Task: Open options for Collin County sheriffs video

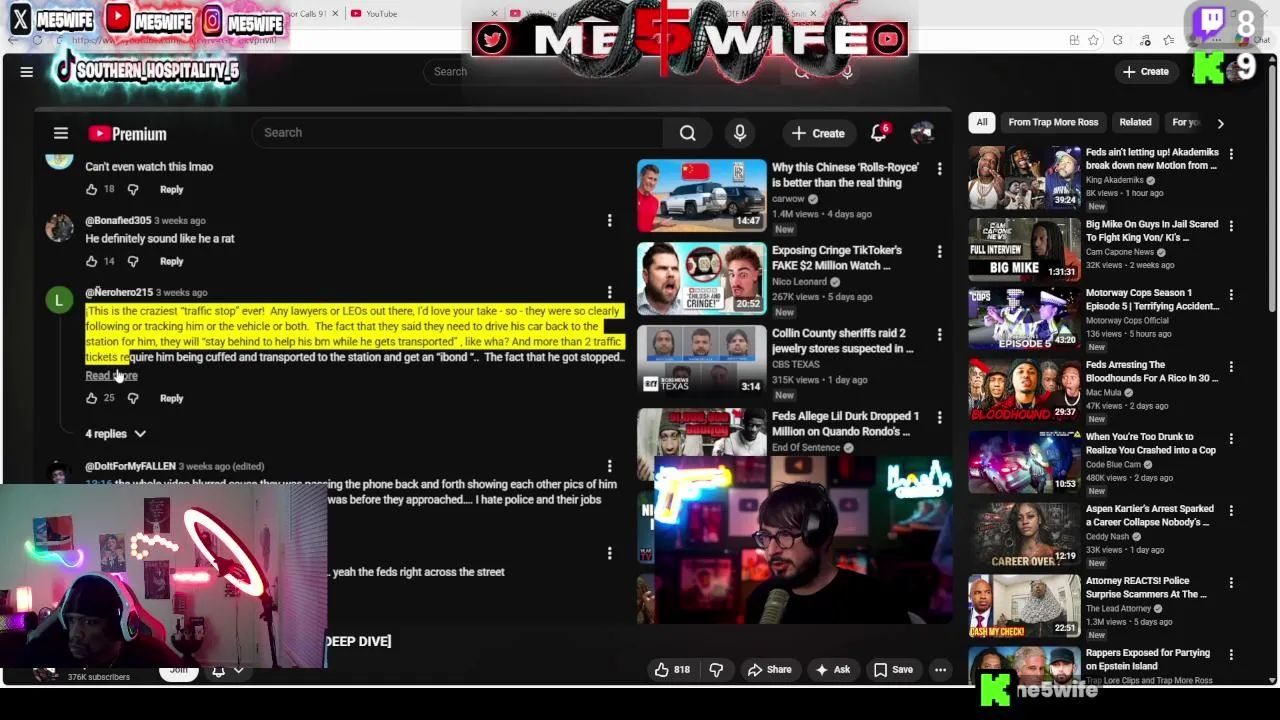Action: (939, 335)
